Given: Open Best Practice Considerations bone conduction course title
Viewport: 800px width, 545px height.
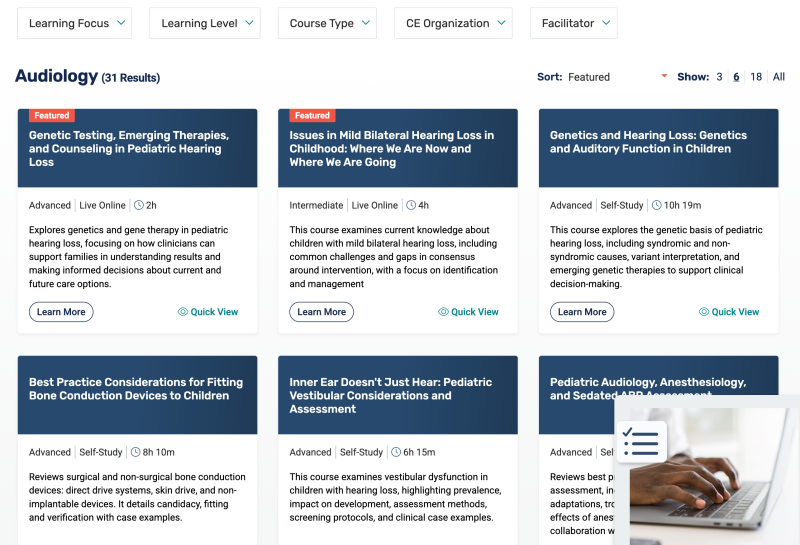Looking at the screenshot, I should pos(136,389).
